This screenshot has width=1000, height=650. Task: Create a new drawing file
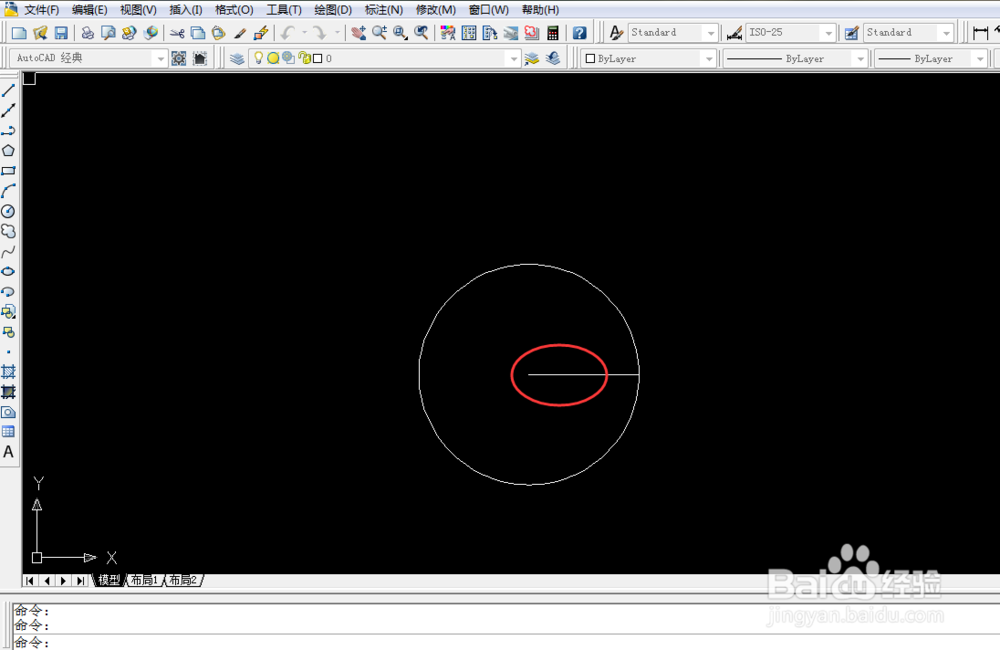point(19,33)
